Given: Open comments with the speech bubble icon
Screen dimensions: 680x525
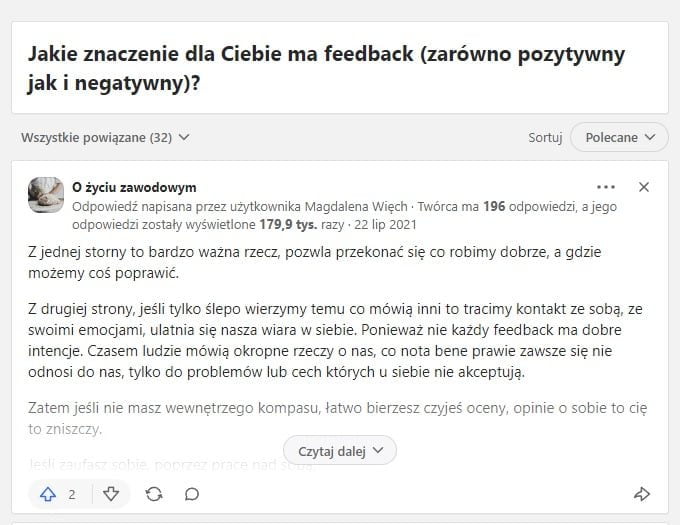Looking at the screenshot, I should (192, 494).
